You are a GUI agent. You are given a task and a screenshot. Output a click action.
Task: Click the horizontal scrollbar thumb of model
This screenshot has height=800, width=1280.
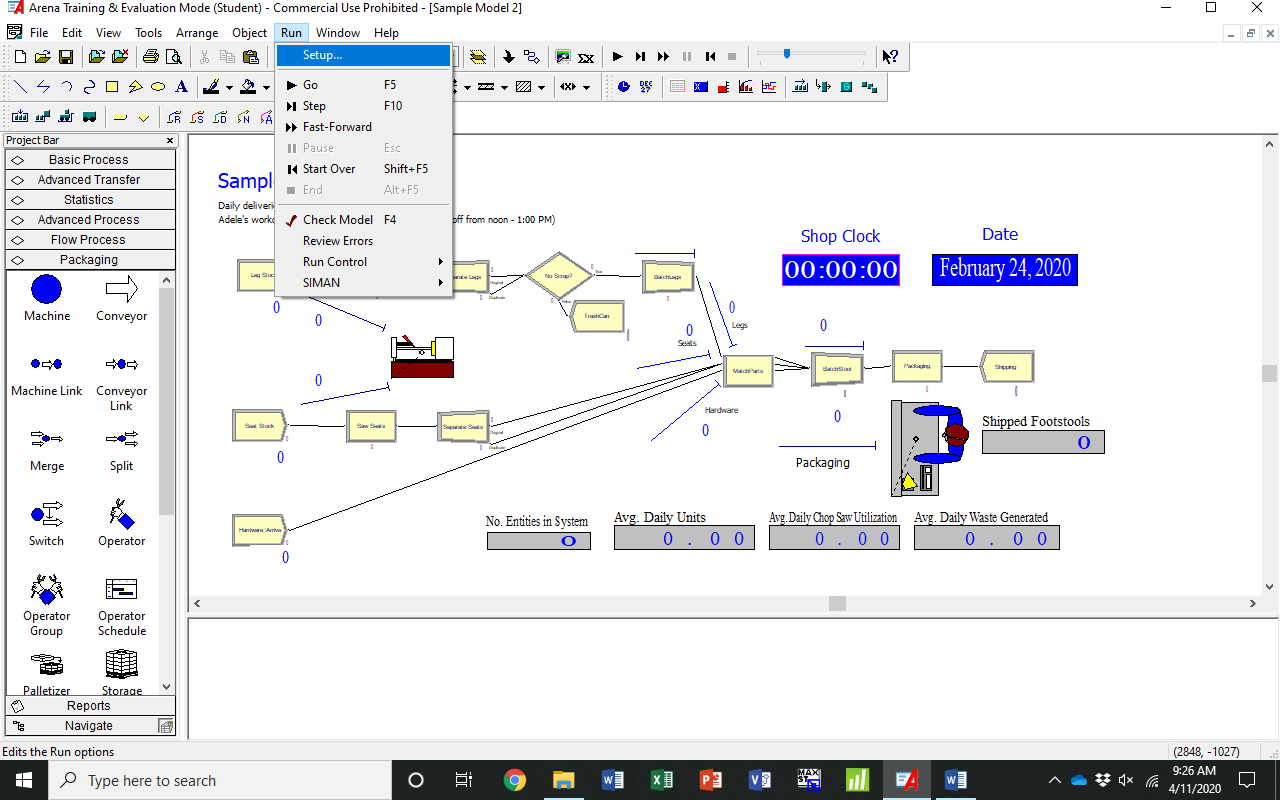(x=837, y=603)
